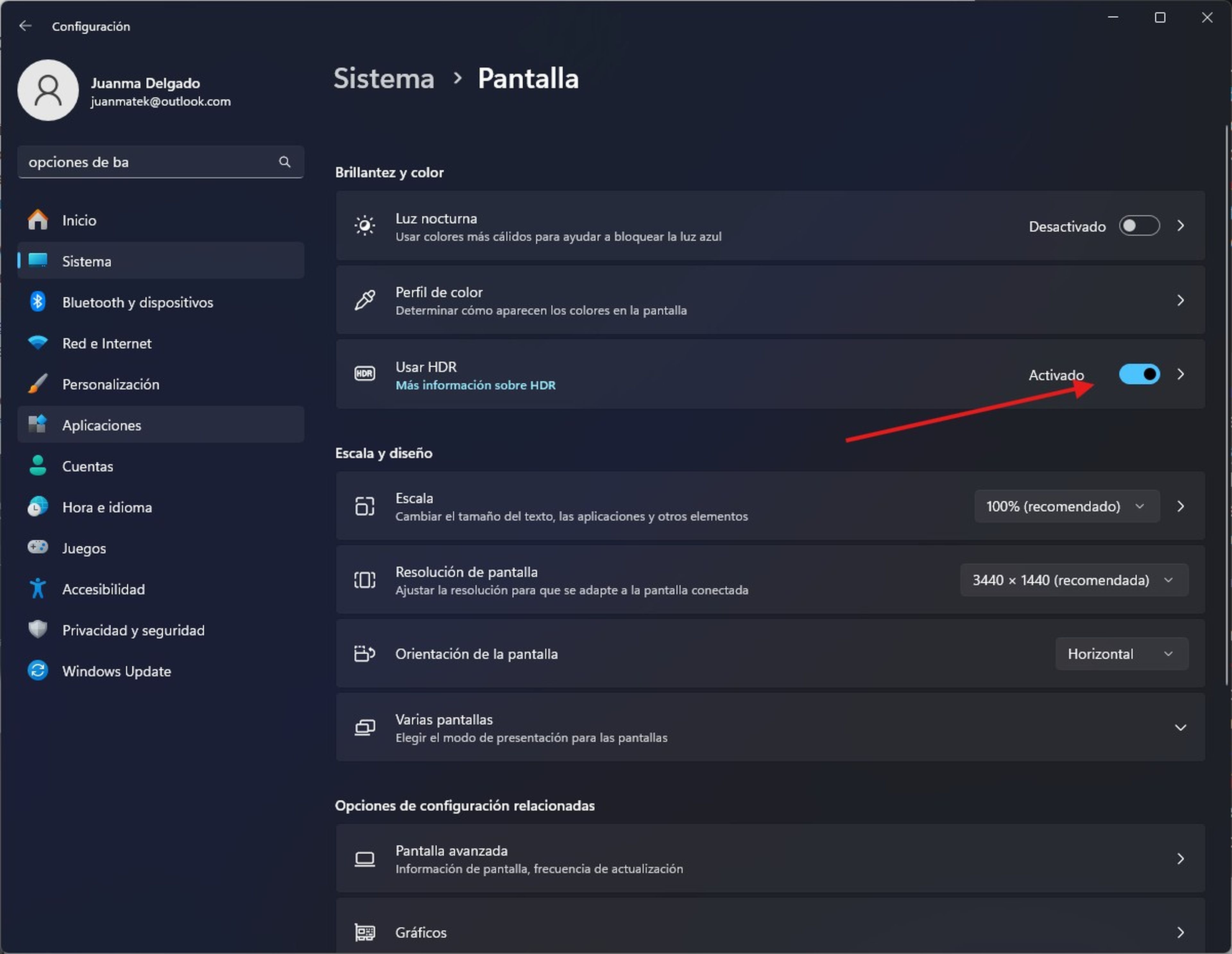This screenshot has width=1232, height=954.
Task: Open Pantalla avanzada chevron
Action: (1180, 859)
